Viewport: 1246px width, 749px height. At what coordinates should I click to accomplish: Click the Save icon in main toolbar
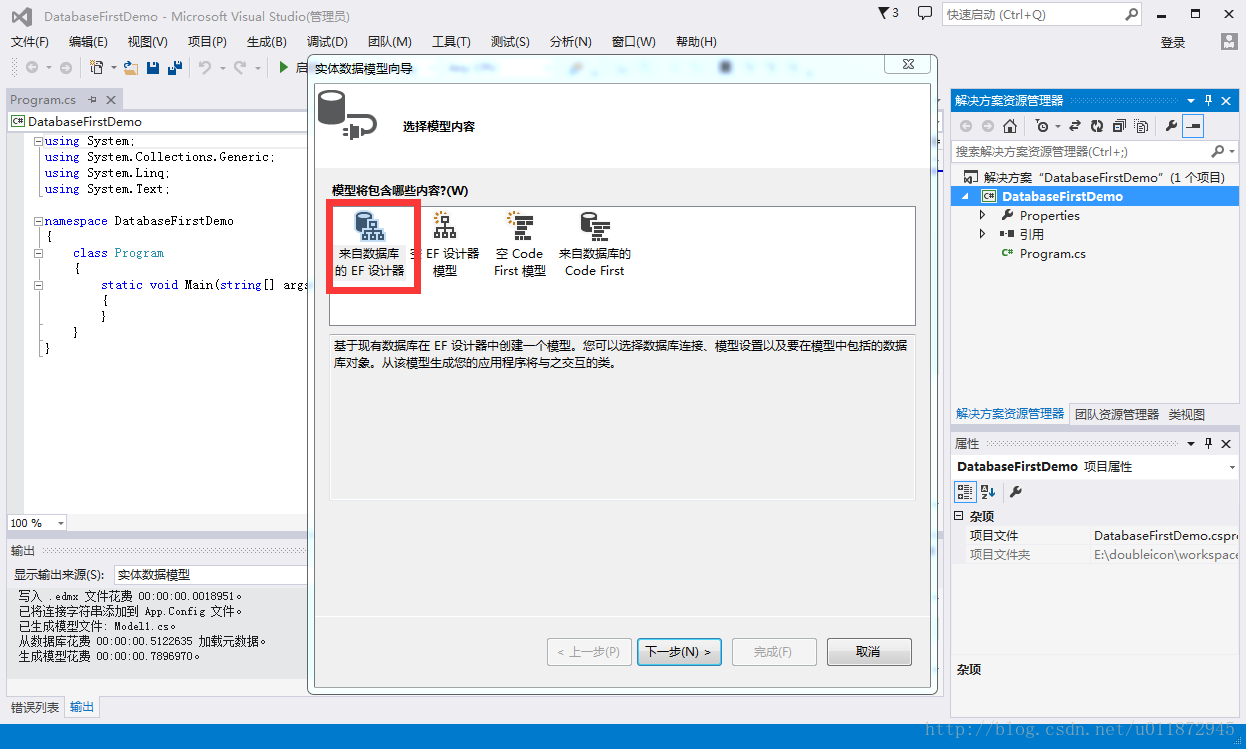(153, 68)
